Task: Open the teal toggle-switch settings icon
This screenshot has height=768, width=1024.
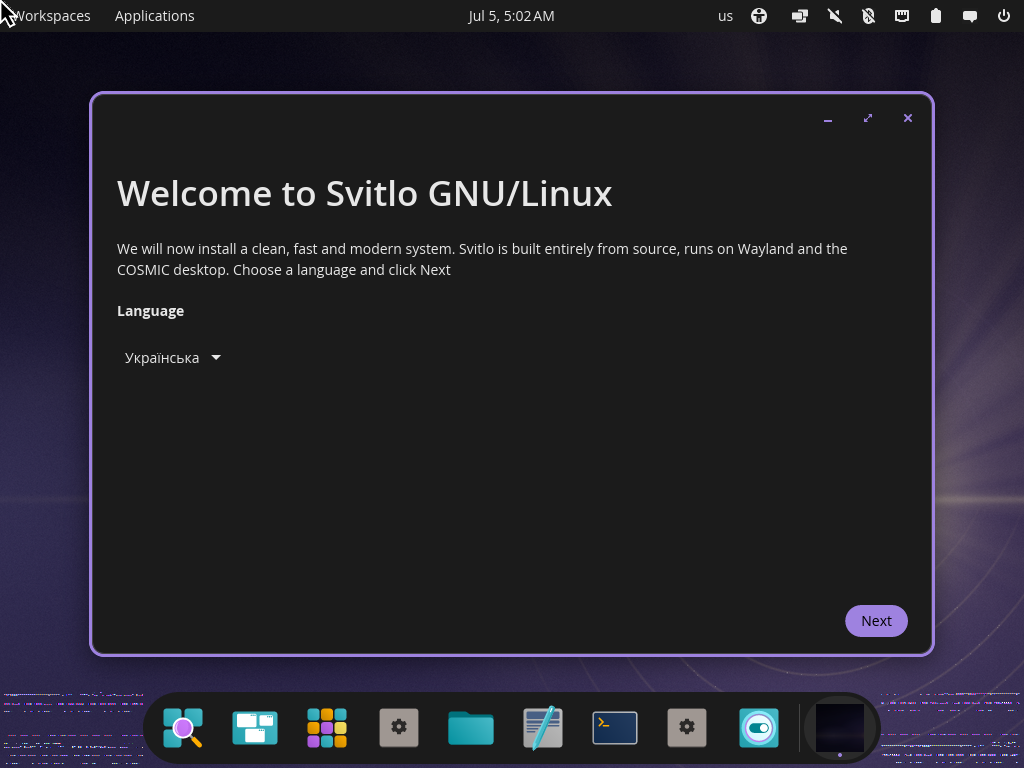Action: pyautogui.click(x=759, y=728)
